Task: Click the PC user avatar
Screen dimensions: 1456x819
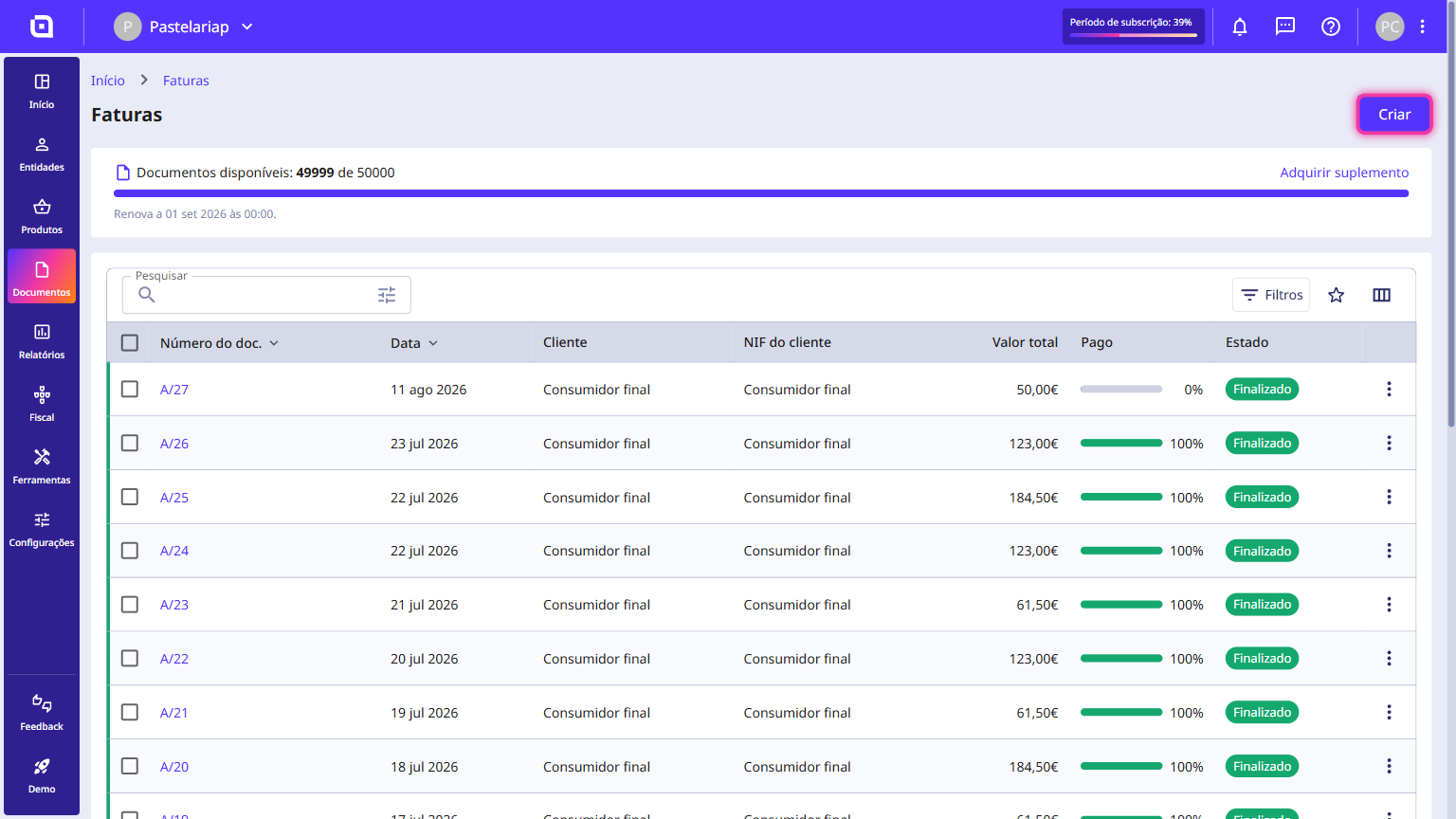Action: pyautogui.click(x=1390, y=27)
